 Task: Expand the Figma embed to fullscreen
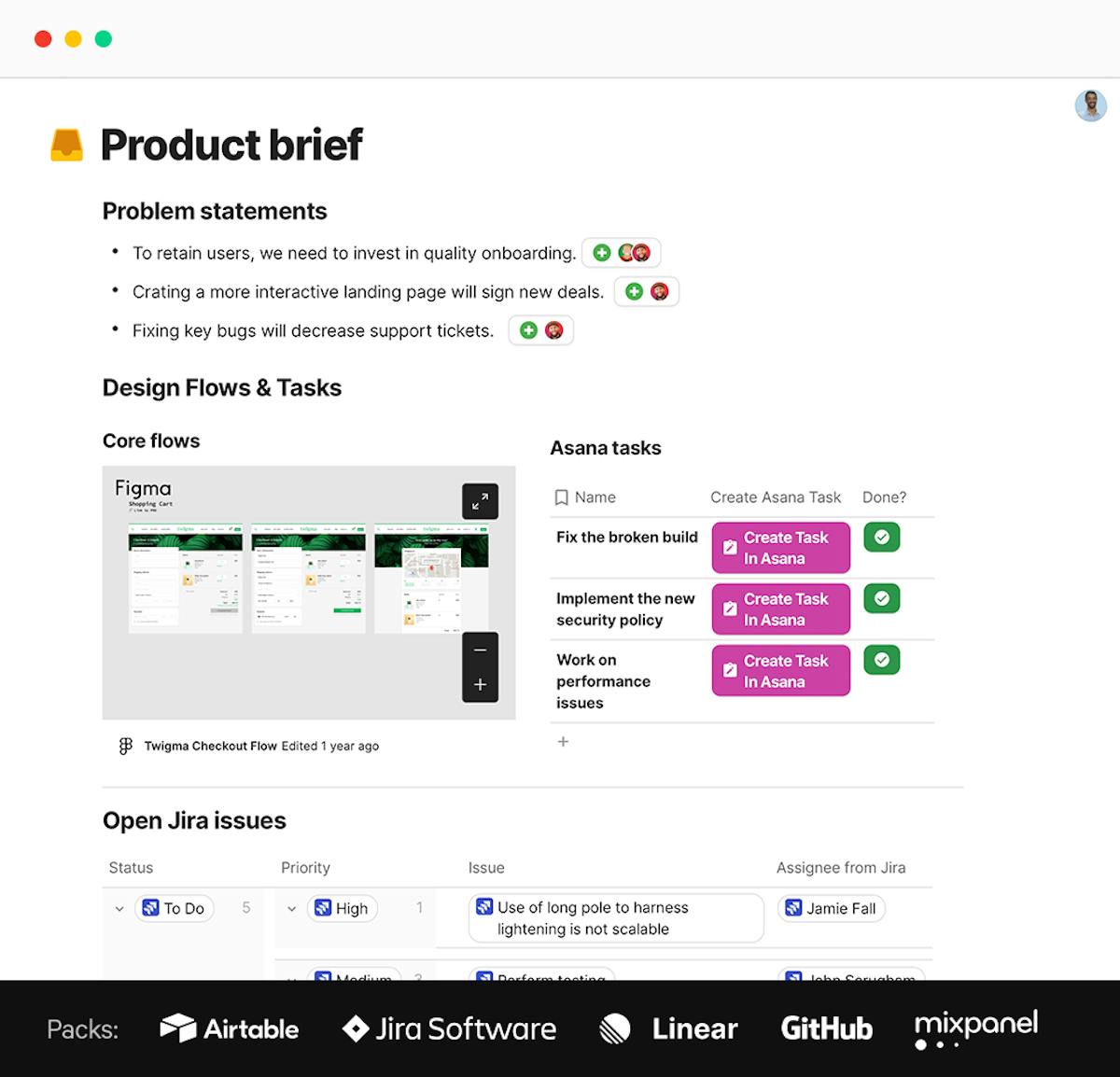pos(480,501)
